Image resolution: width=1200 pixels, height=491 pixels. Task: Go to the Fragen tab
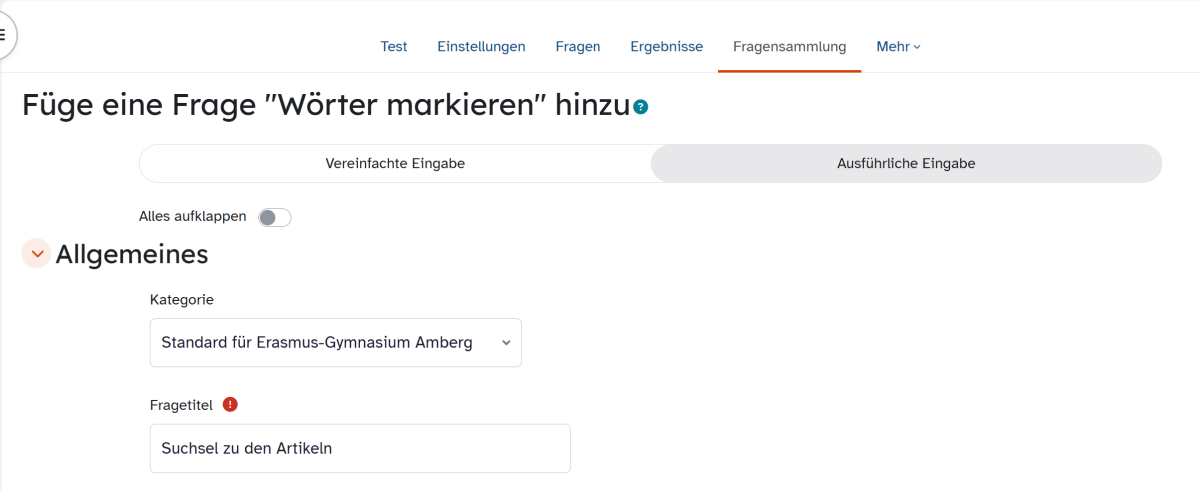(578, 46)
